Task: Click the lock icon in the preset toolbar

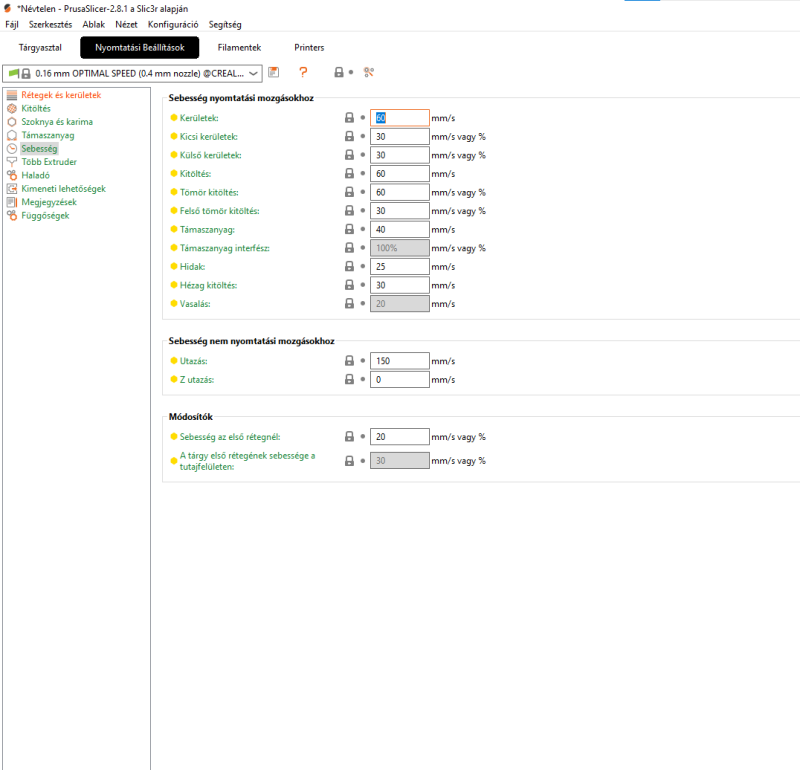Action: pos(339,72)
